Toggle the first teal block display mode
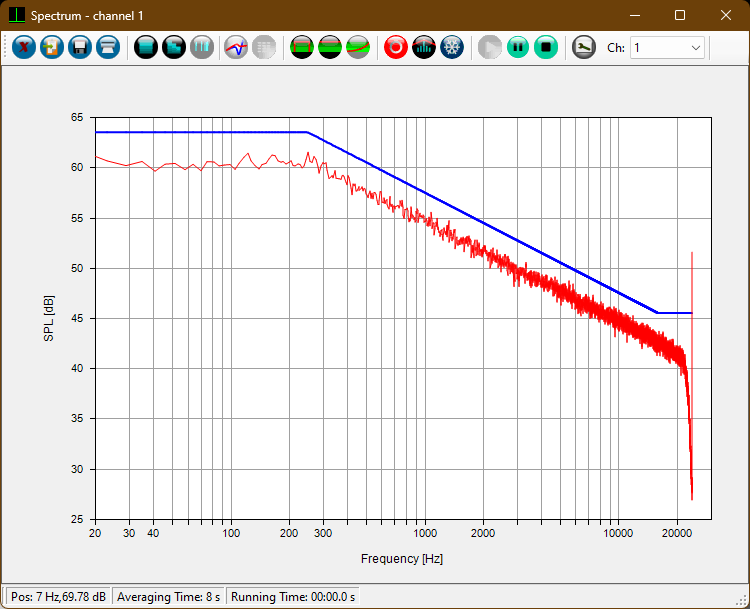This screenshot has width=750, height=609. coord(146,47)
